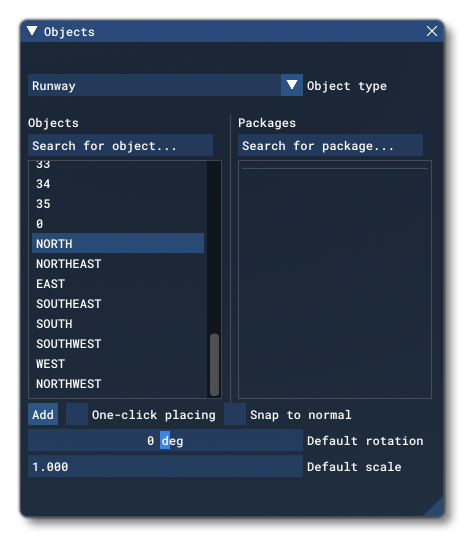This screenshot has width=464, height=537.
Task: Select the NORTHWEST entry
Action: click(118, 384)
